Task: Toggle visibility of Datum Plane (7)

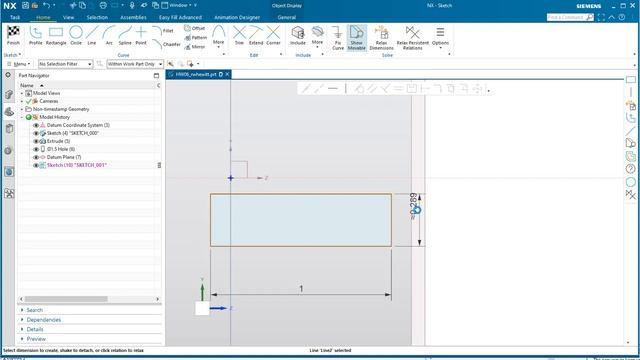Action: [36, 157]
